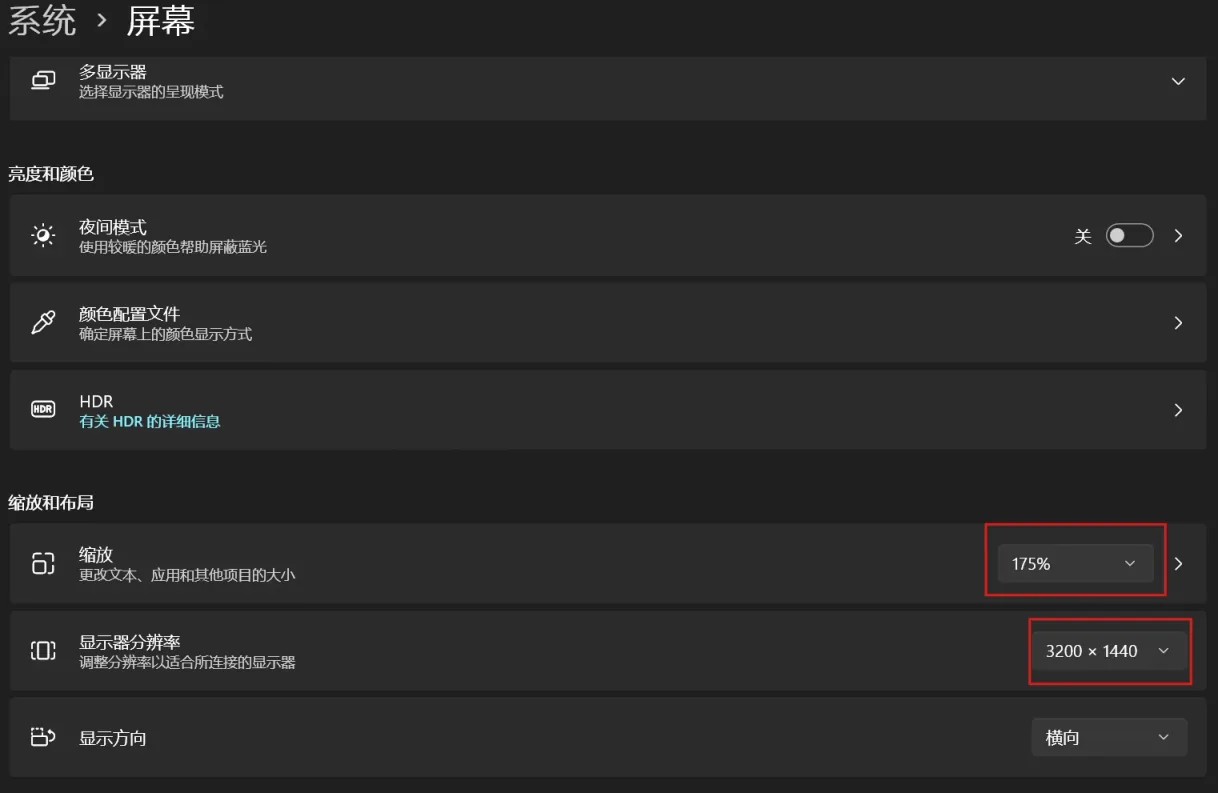Click the scale (缩放) icon
The width and height of the screenshot is (1218, 793).
(x=43, y=564)
